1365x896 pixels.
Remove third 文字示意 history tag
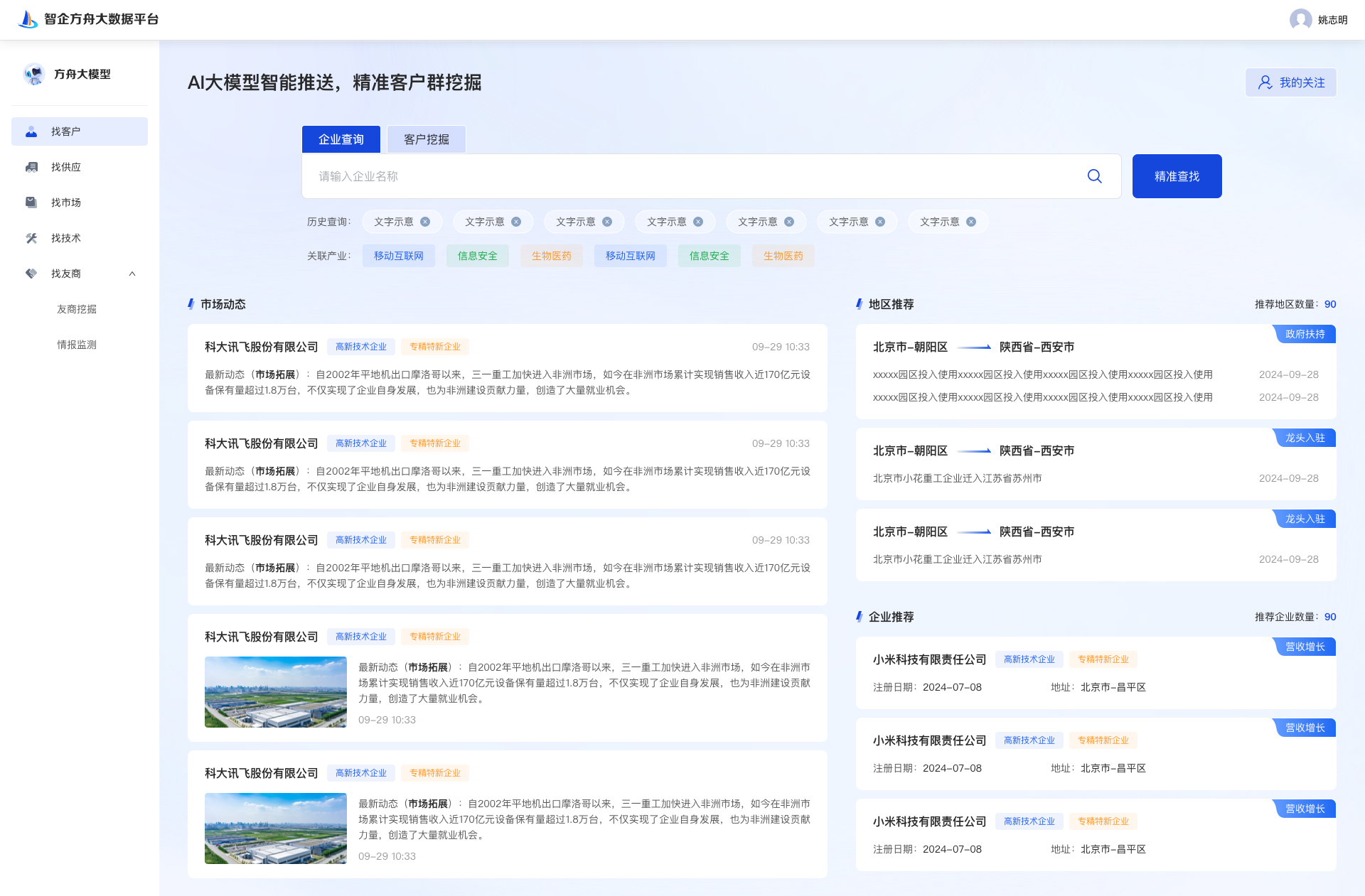click(607, 222)
